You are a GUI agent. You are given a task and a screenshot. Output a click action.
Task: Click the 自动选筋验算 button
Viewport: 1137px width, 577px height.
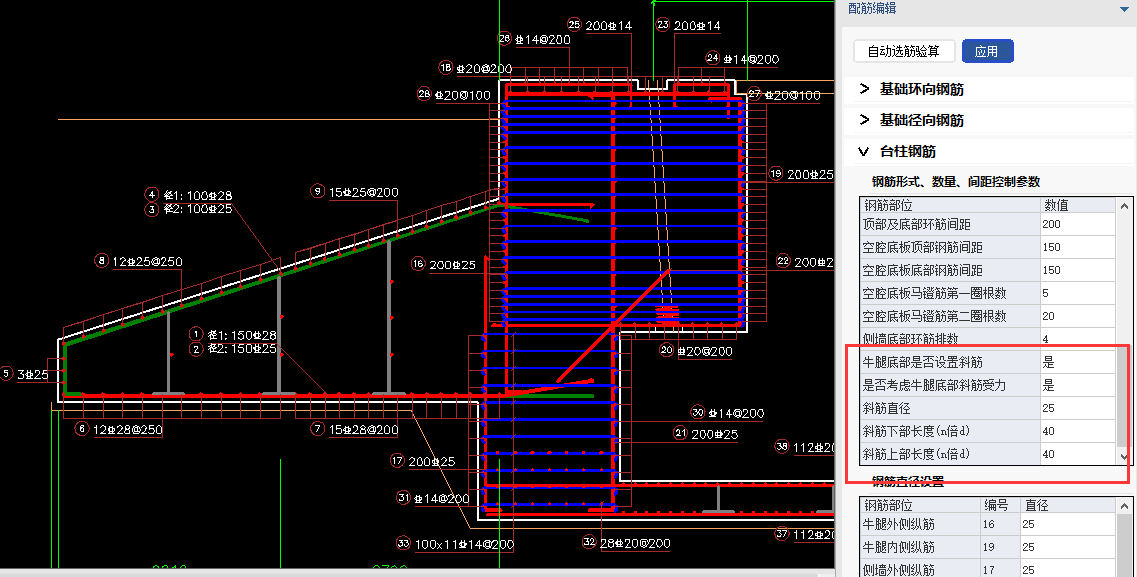903,51
